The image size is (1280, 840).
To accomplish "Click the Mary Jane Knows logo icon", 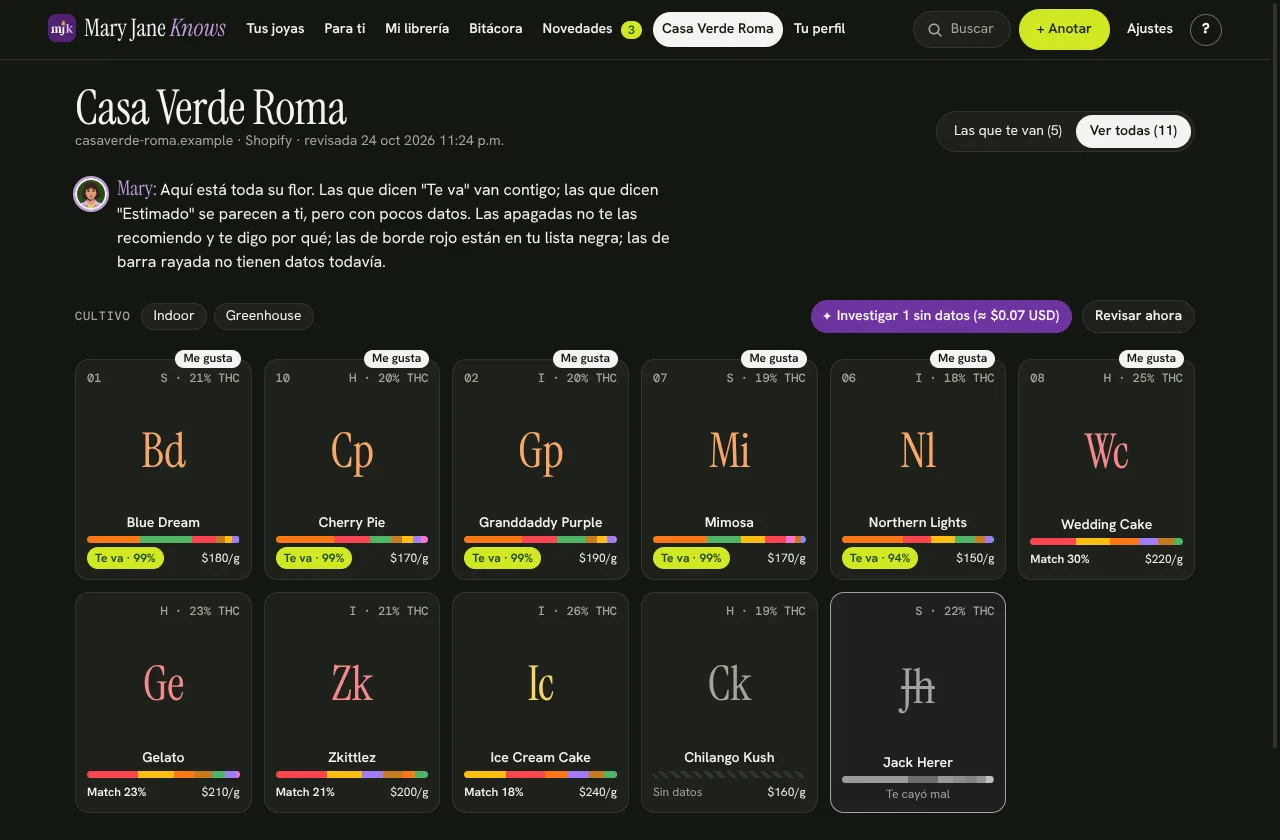I will point(62,28).
